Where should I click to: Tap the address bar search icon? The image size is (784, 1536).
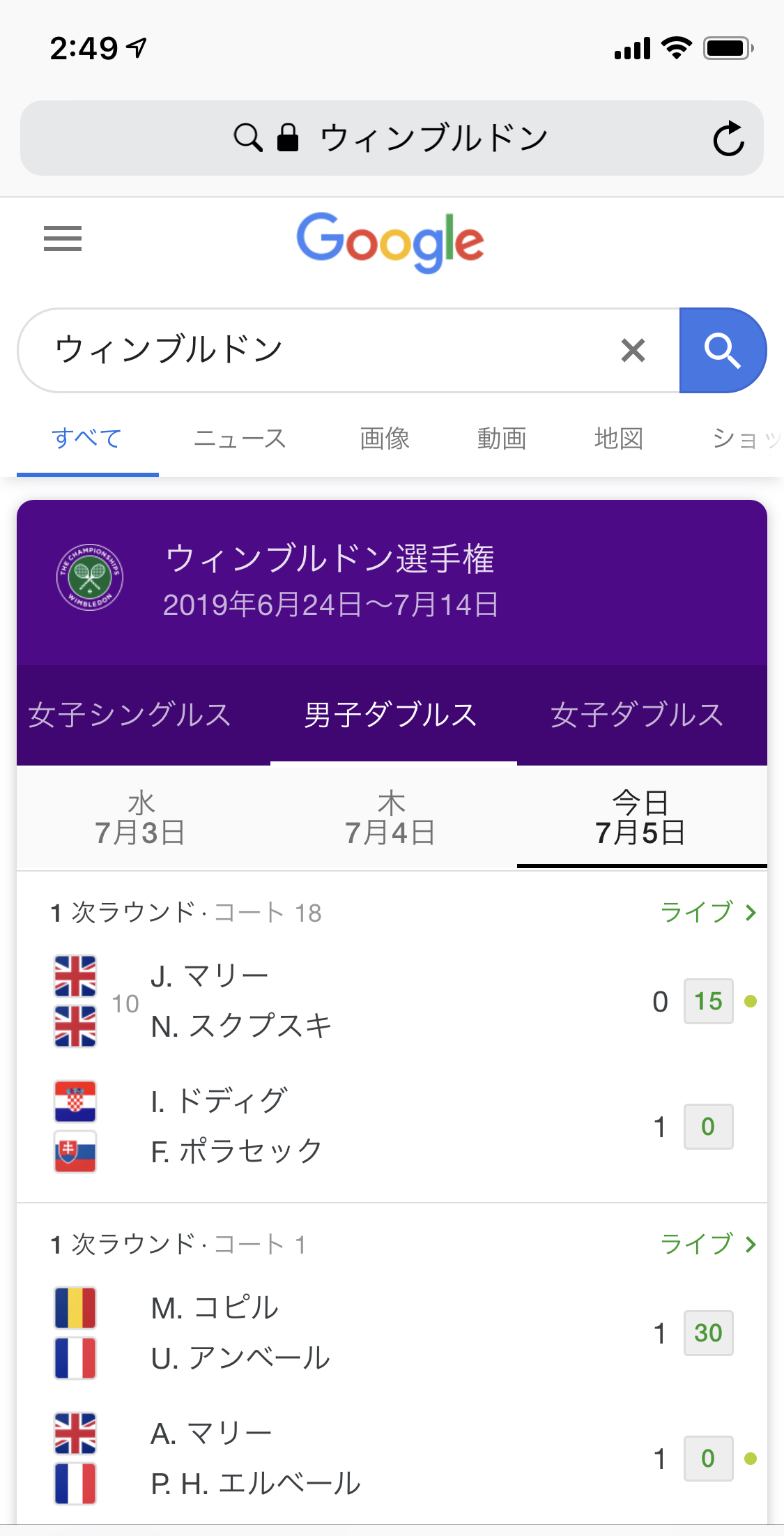[x=247, y=138]
